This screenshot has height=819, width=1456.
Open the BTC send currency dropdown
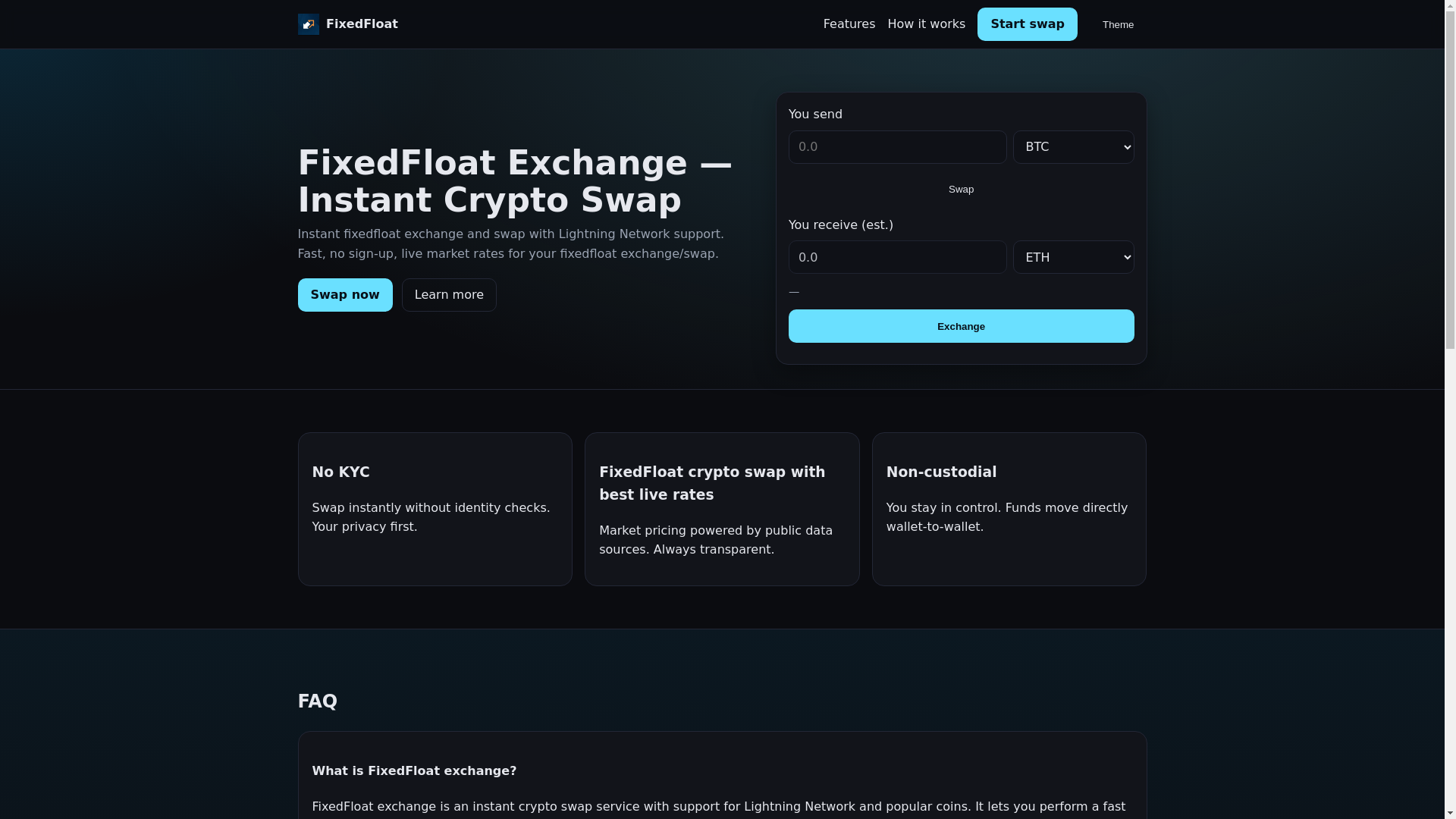[x=1073, y=147]
